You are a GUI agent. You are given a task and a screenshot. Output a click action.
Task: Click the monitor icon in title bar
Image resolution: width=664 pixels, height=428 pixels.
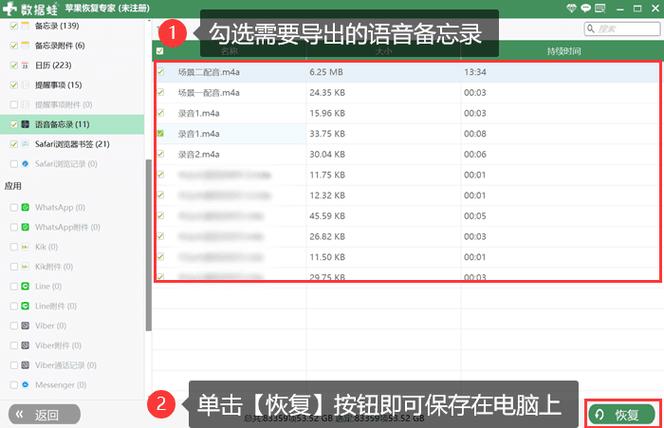pos(600,8)
